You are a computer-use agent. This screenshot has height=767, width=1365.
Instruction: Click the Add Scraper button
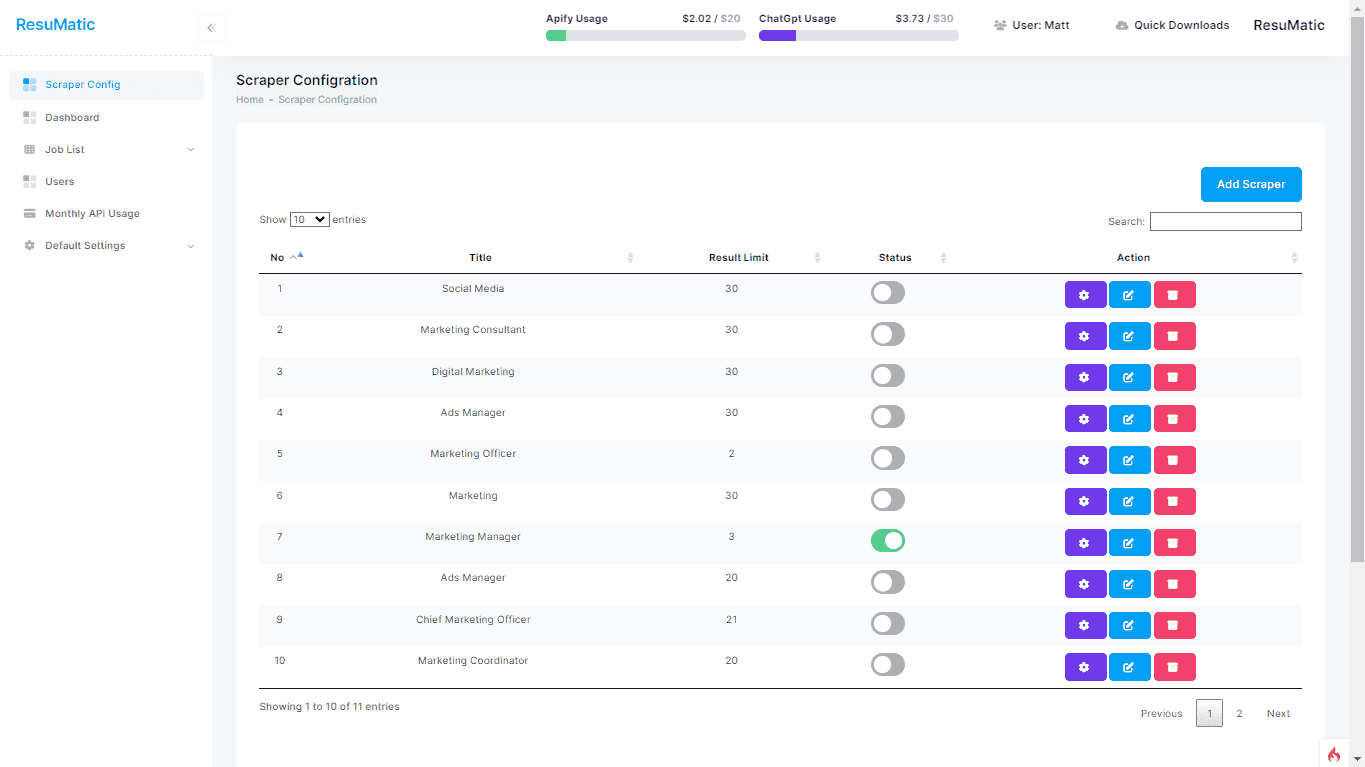point(1250,185)
